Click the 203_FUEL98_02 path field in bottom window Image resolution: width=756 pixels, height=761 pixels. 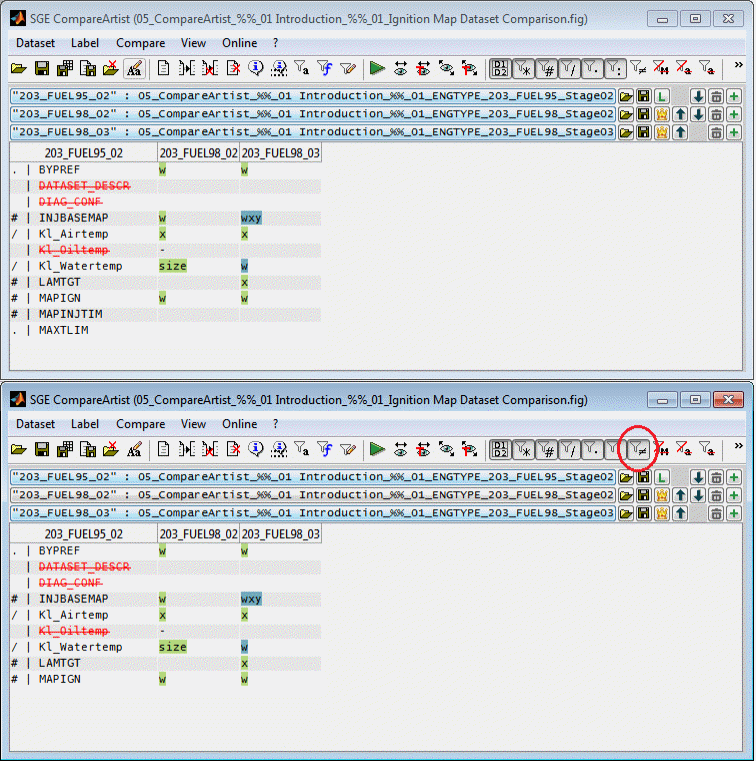tap(312, 496)
